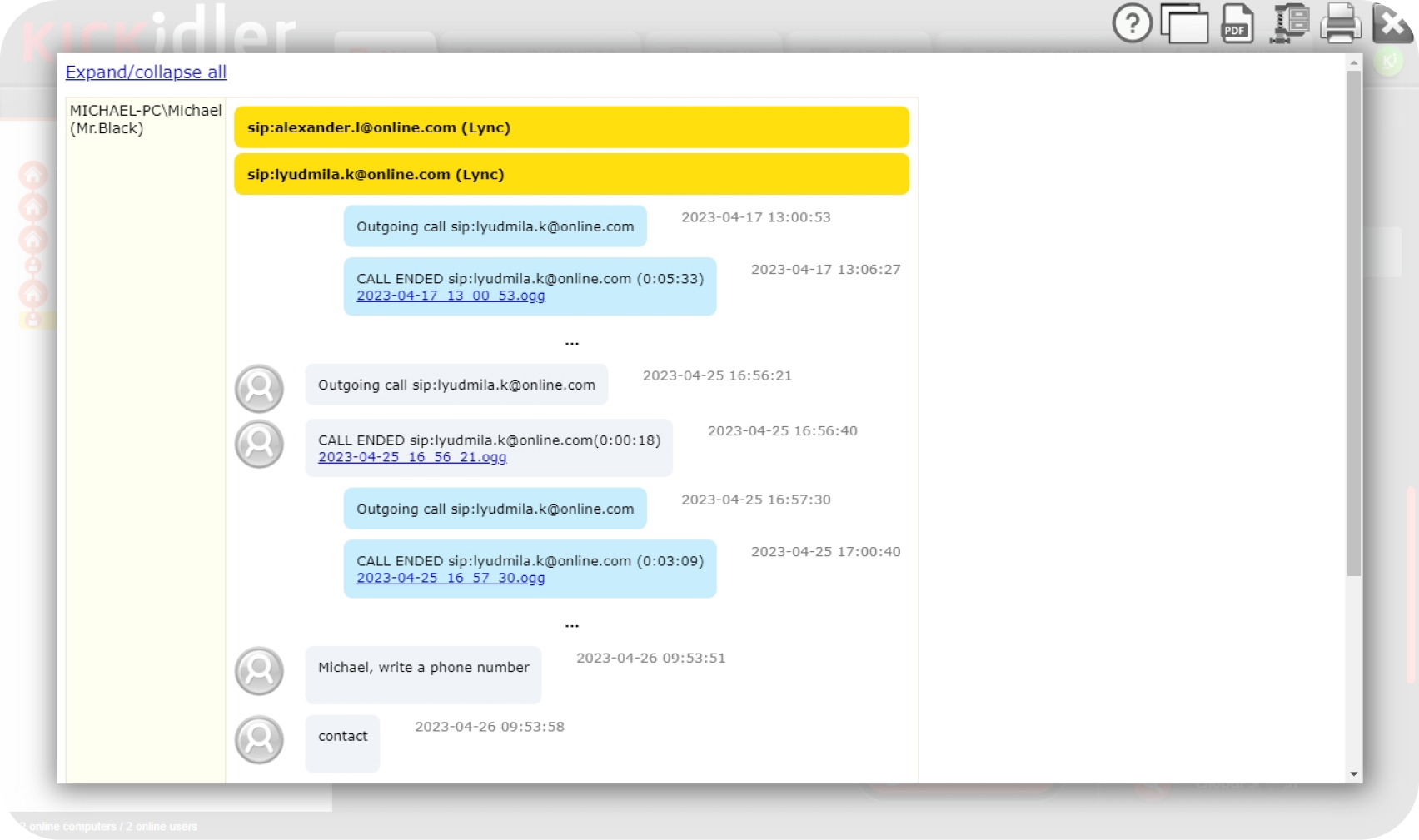Click Expand/collapse all link
Viewport: 1419px width, 840px height.
click(146, 72)
